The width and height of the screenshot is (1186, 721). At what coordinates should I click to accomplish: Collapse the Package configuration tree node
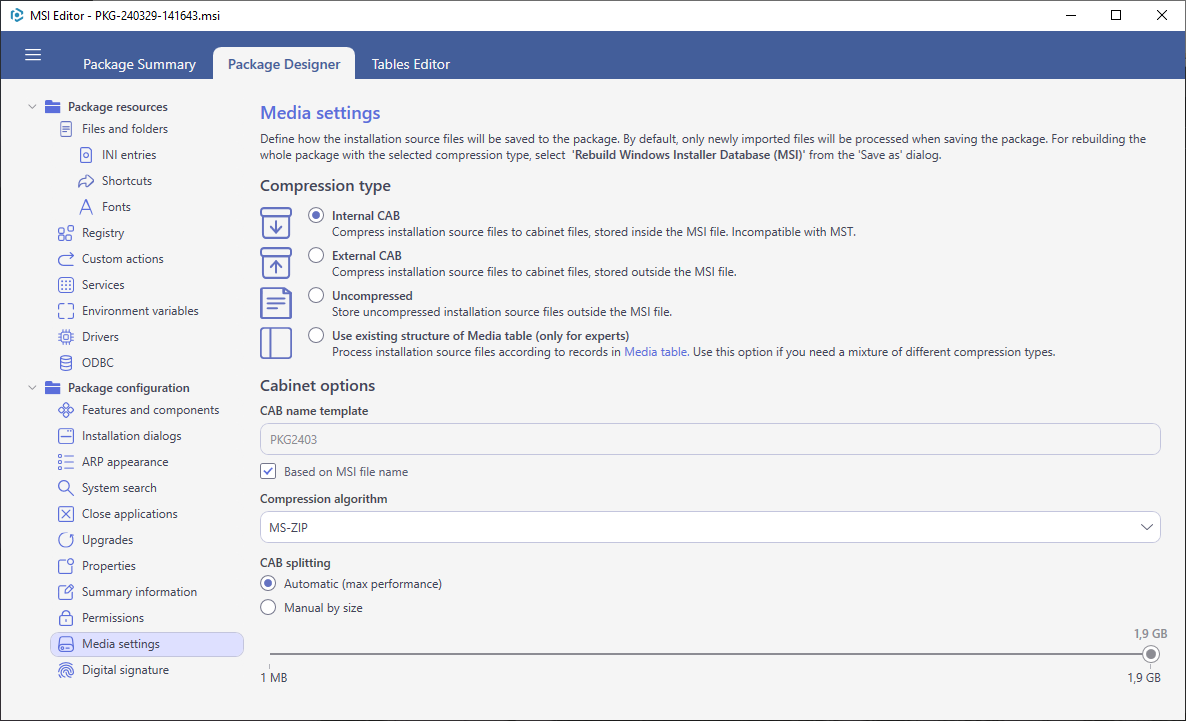coord(32,388)
